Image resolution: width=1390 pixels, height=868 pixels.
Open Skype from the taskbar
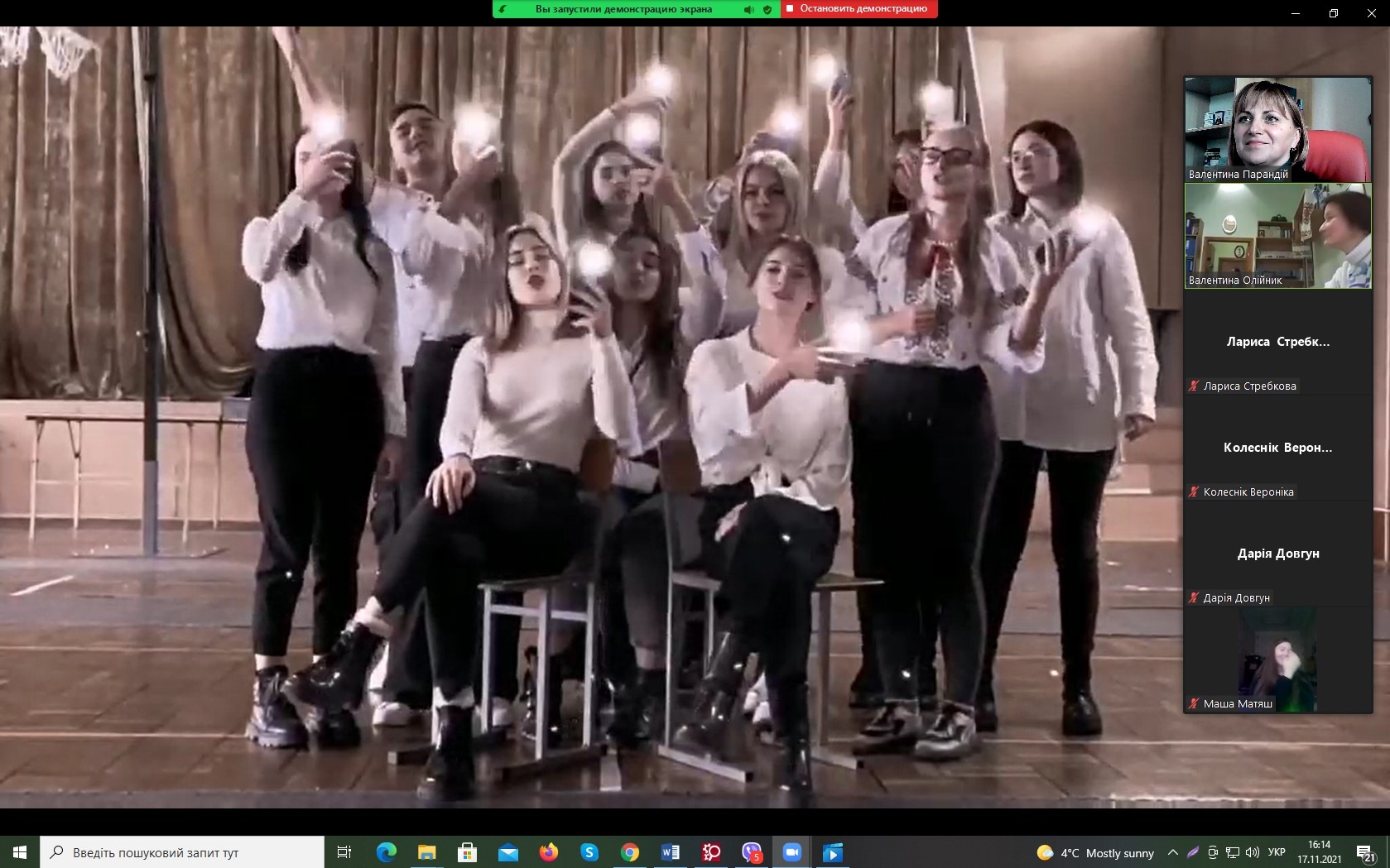[589, 852]
